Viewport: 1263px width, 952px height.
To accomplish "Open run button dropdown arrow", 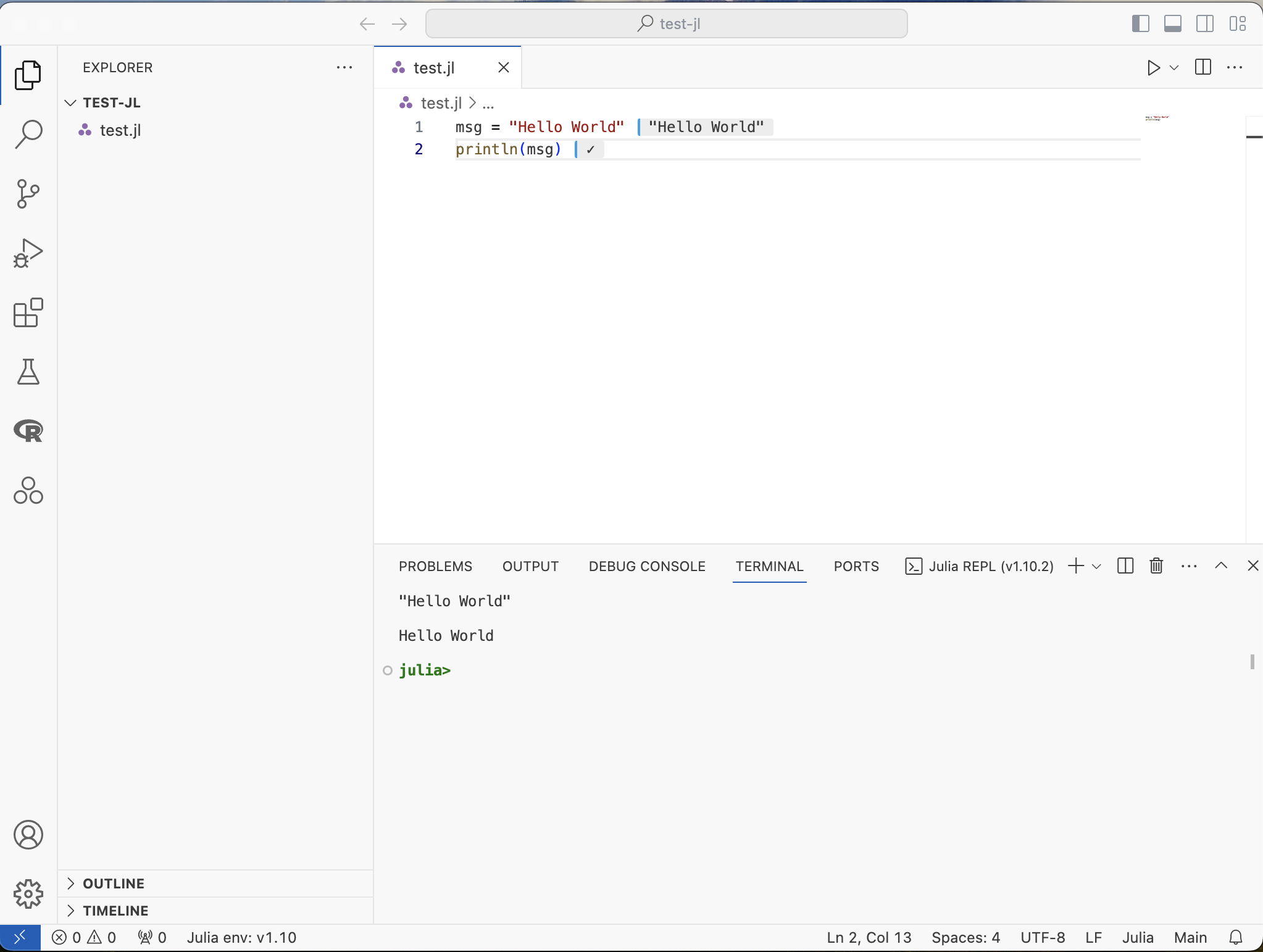I will (1174, 68).
